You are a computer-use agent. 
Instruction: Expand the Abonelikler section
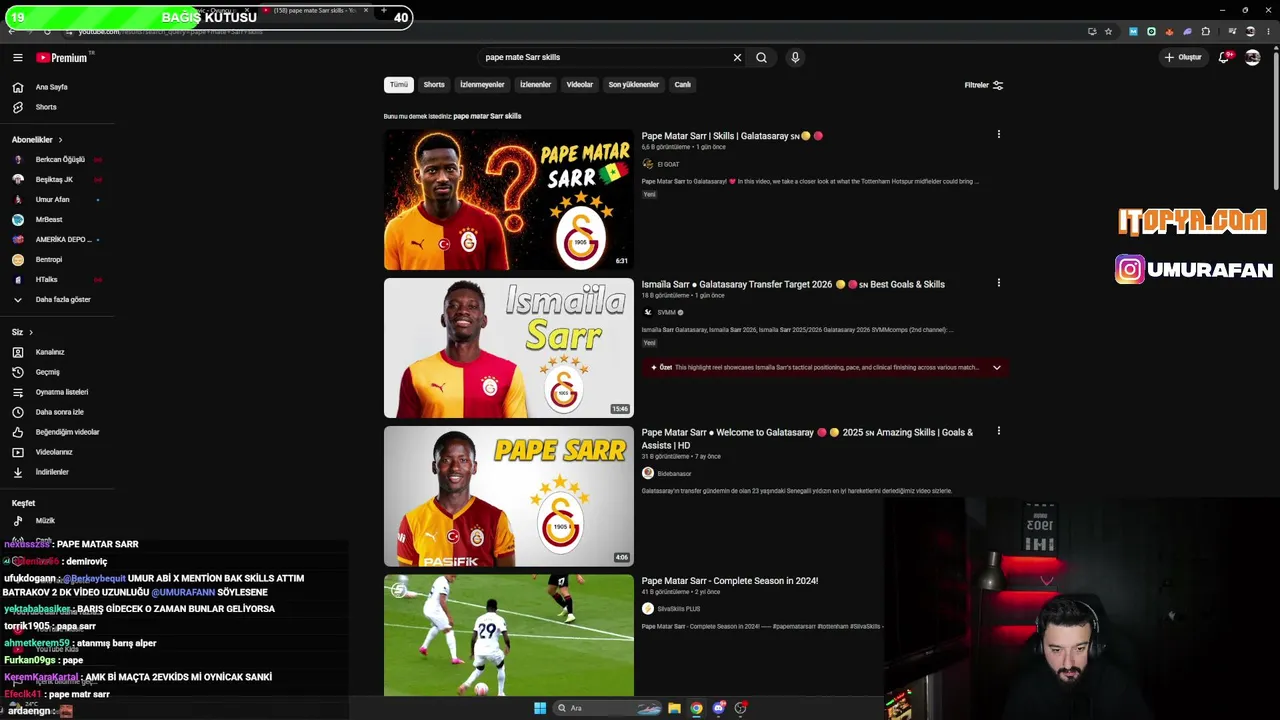coord(37,140)
